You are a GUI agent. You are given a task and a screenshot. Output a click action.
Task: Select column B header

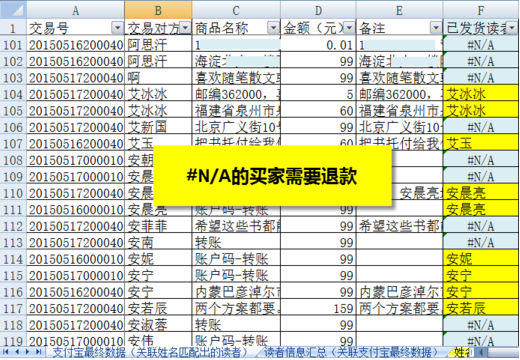pos(158,10)
